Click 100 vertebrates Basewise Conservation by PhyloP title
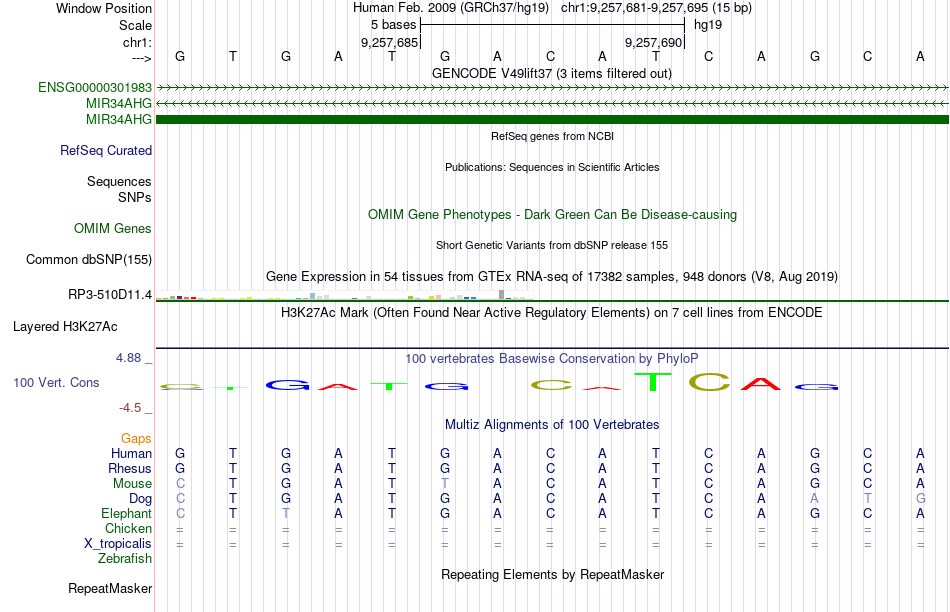 (552, 359)
